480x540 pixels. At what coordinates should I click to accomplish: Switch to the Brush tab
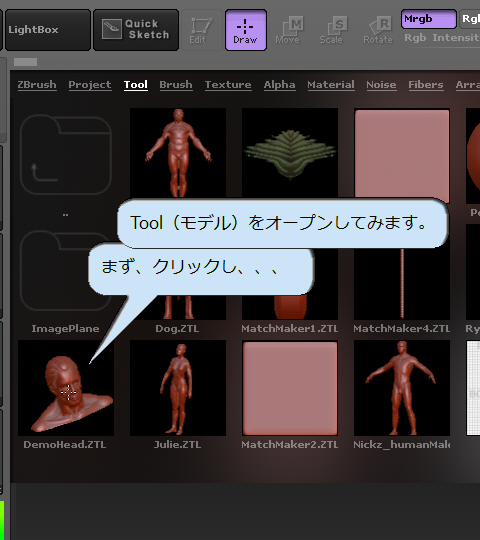[176, 85]
